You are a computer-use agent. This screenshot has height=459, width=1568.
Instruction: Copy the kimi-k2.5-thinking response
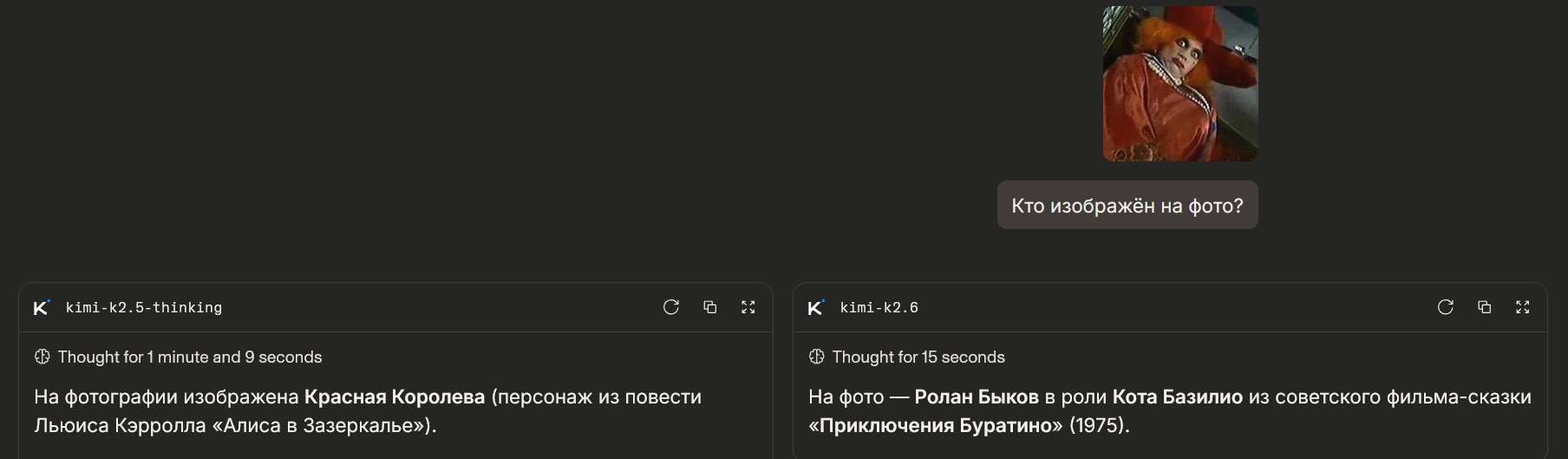click(x=709, y=307)
